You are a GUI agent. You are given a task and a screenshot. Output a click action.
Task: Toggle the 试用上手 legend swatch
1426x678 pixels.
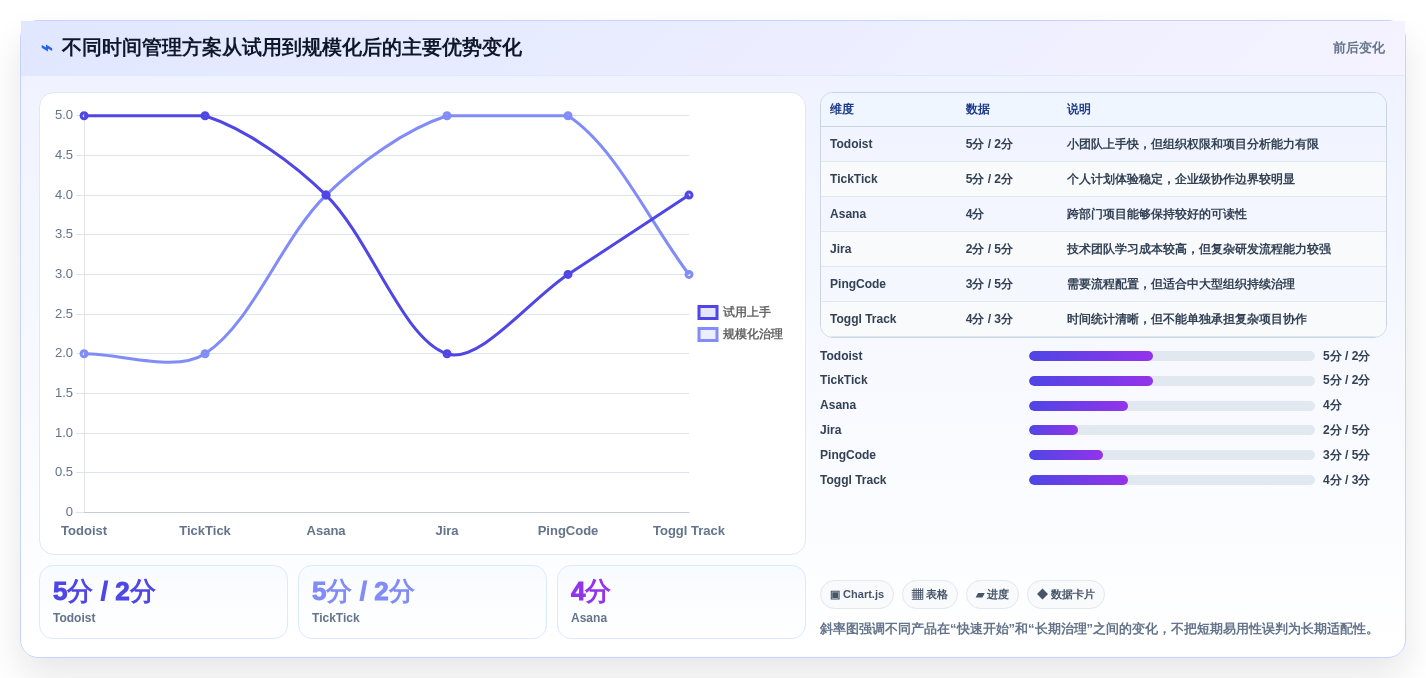708,312
